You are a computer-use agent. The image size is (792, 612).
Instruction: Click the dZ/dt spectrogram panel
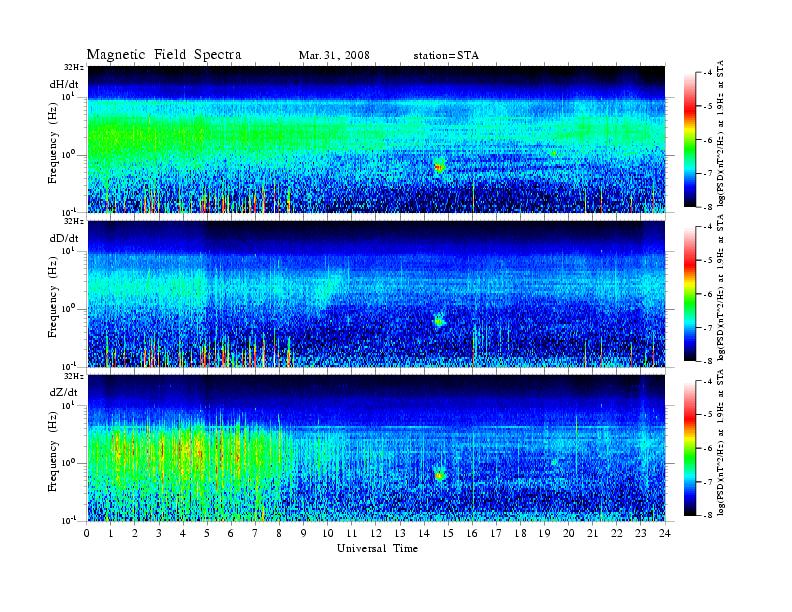[376, 448]
